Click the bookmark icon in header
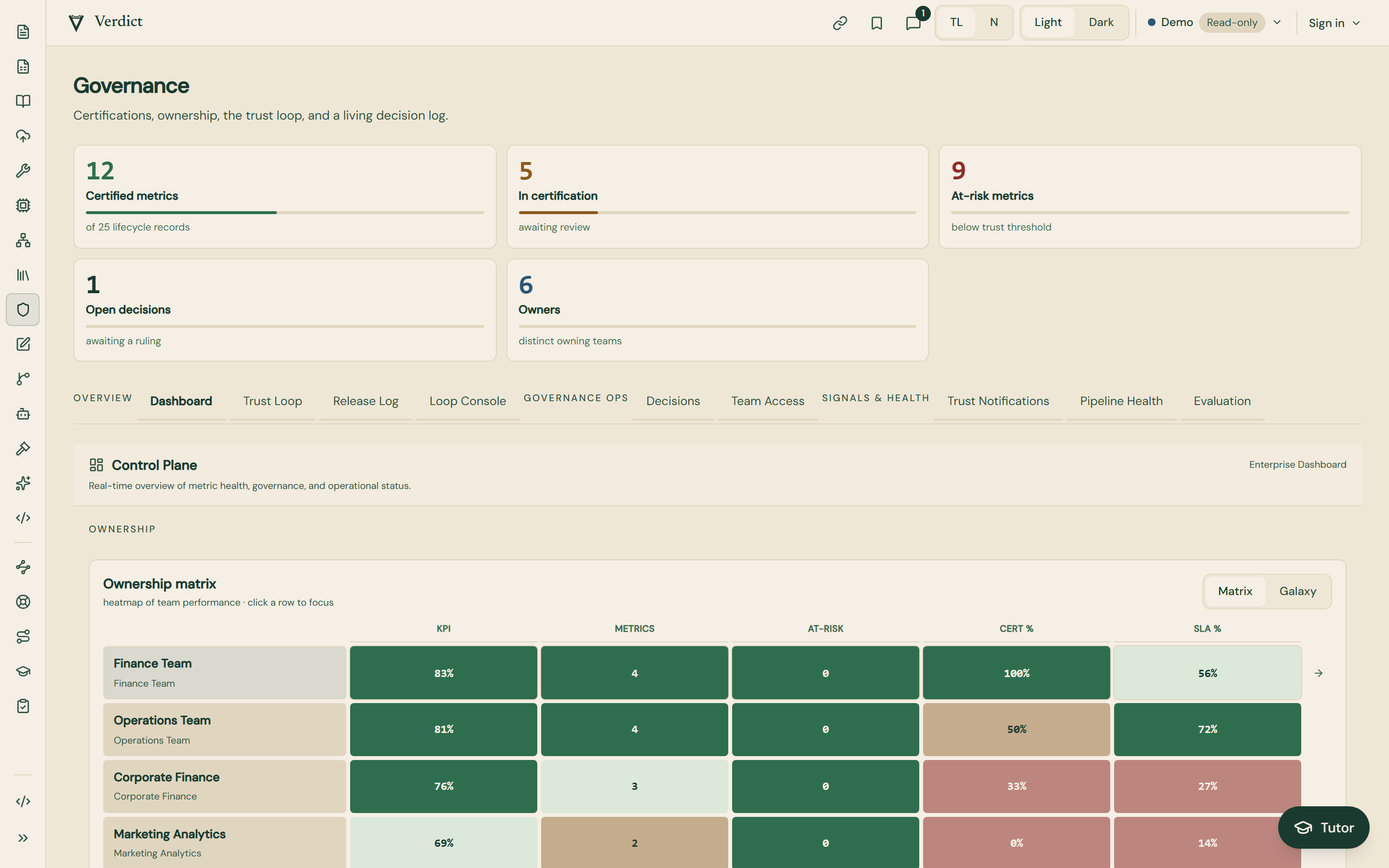This screenshot has width=1389, height=868. tap(876, 23)
